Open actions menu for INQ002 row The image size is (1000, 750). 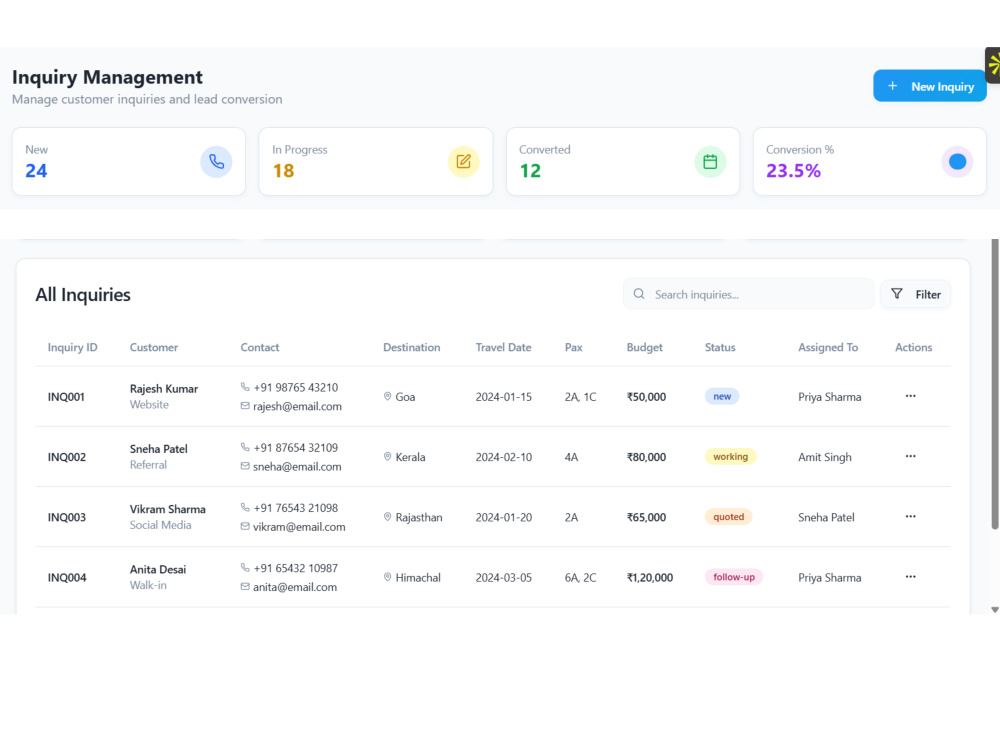910,456
